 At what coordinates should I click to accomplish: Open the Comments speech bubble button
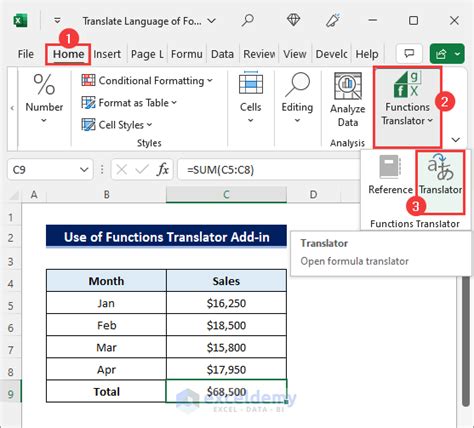click(x=409, y=54)
